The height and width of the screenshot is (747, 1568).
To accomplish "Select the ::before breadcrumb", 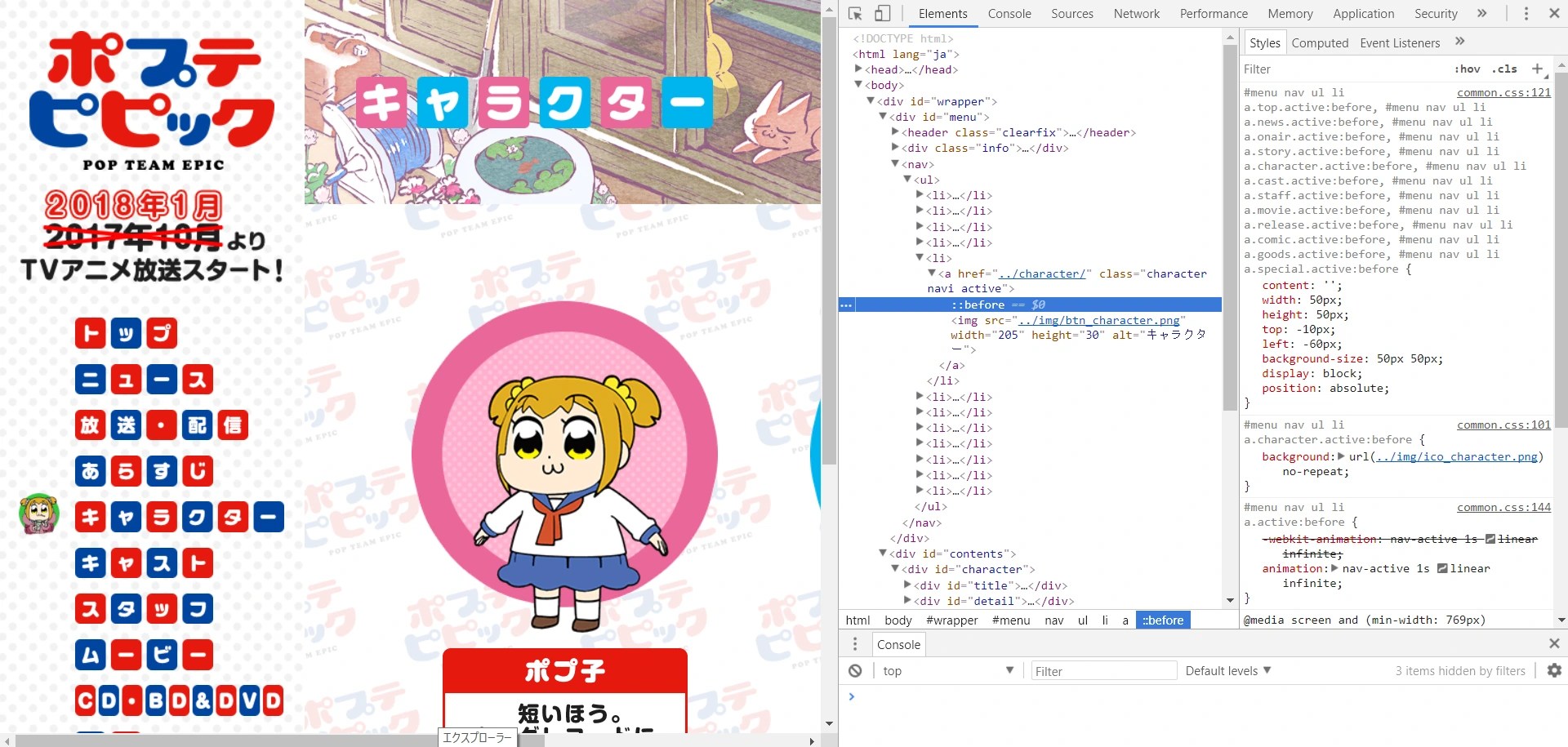I will (1163, 620).
